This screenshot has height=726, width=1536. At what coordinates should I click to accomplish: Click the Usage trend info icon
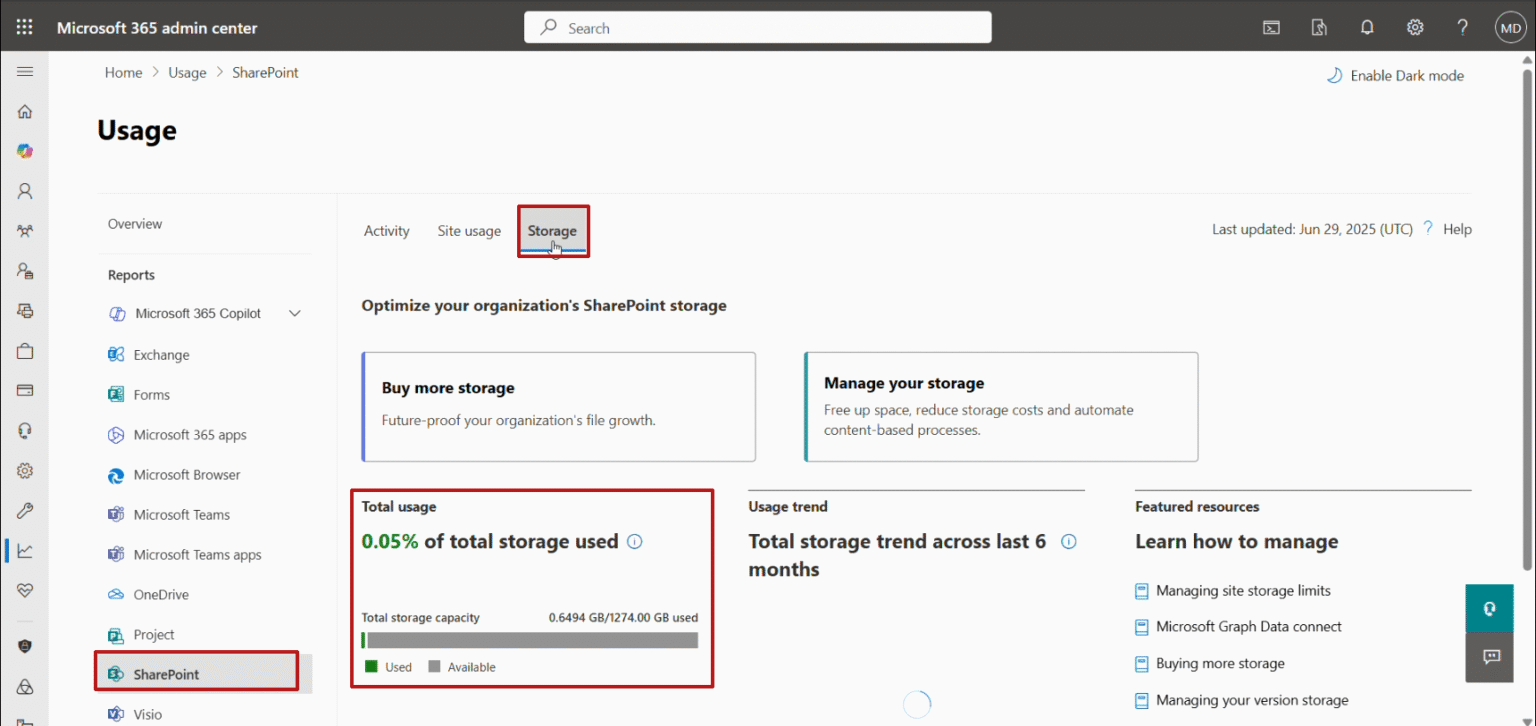1069,541
